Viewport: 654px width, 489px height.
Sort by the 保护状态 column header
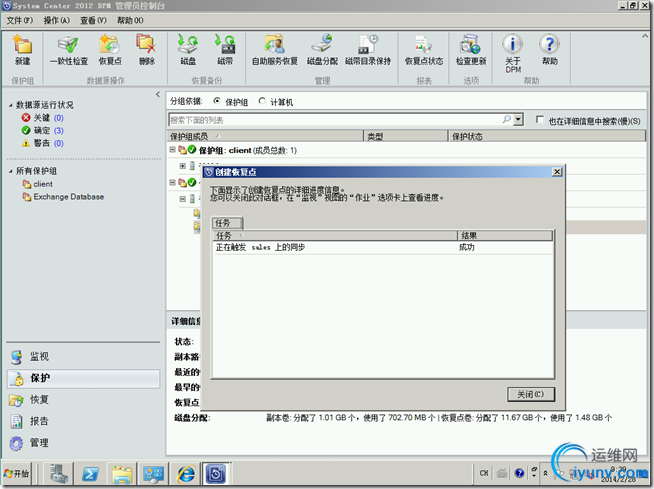547,136
